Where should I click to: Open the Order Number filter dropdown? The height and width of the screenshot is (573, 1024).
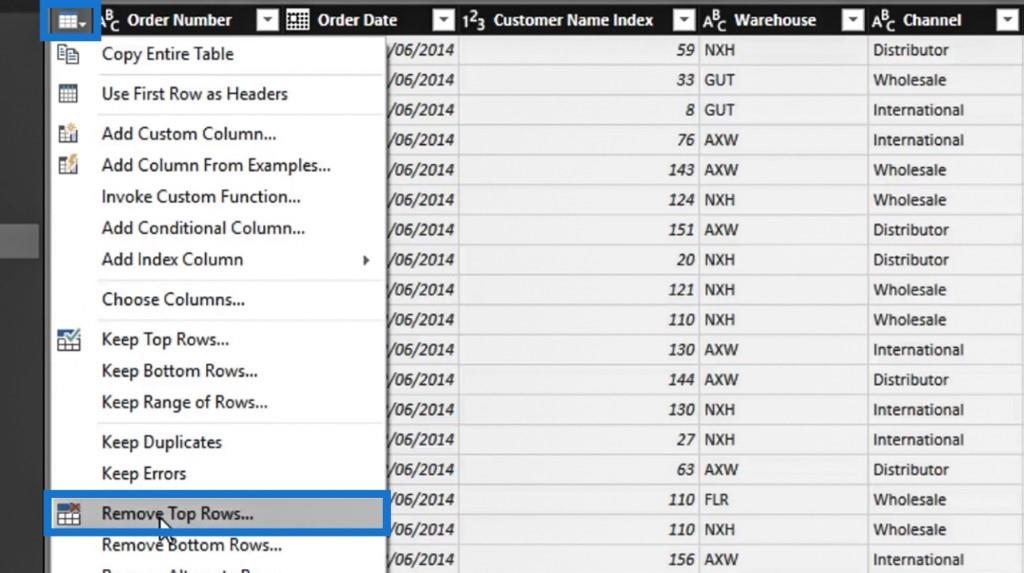tap(267, 21)
